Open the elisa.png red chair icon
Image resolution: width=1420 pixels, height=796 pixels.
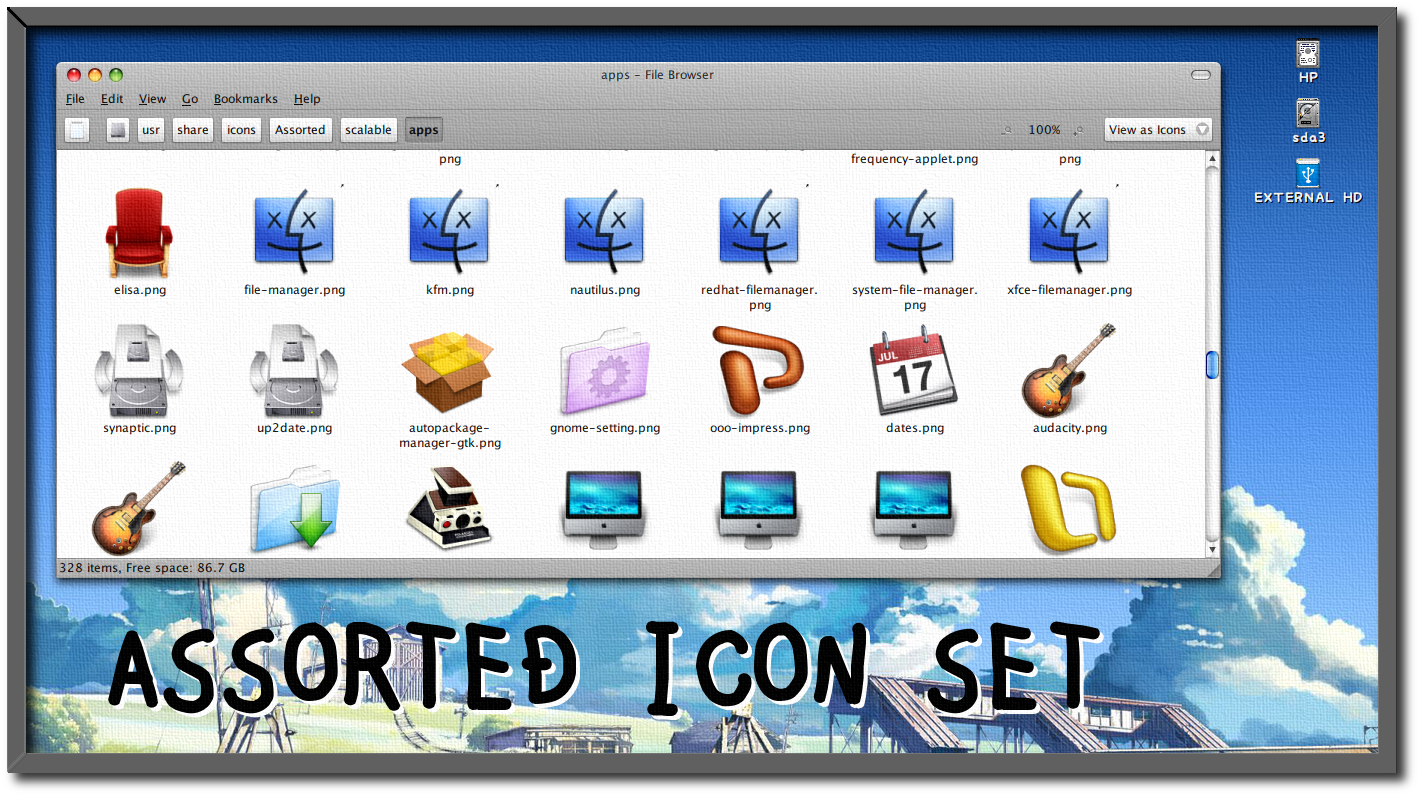click(x=138, y=228)
